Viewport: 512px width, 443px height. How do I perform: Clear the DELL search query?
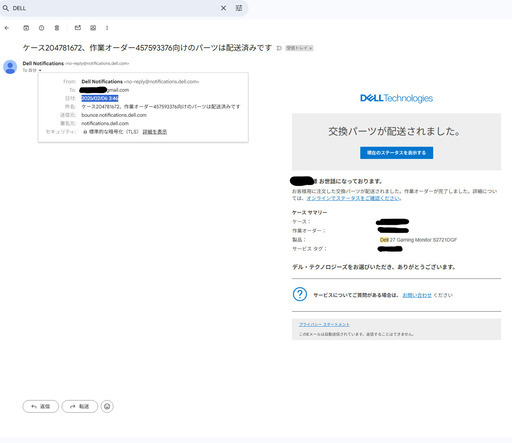(x=223, y=8)
